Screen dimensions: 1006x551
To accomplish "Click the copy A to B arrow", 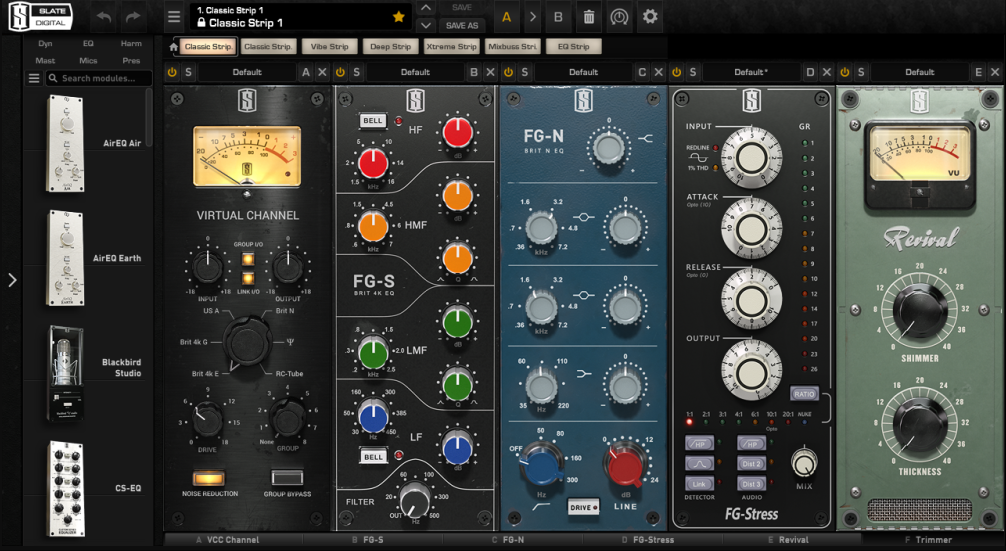I will 533,17.
